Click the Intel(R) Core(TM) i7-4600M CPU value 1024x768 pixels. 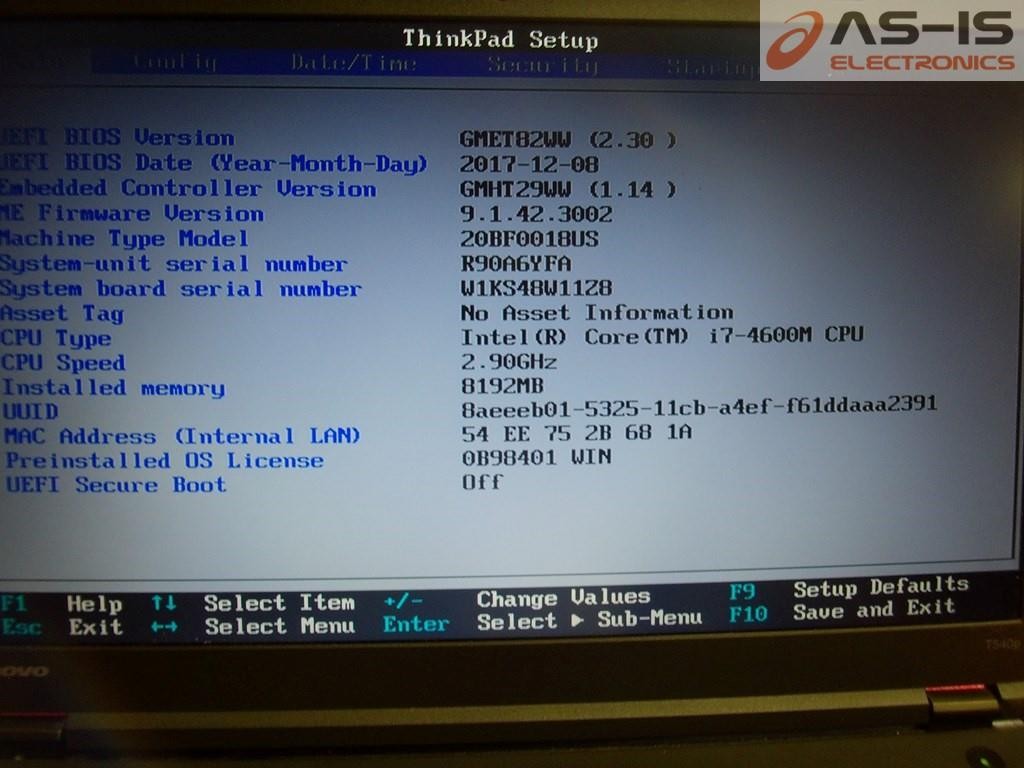click(662, 336)
